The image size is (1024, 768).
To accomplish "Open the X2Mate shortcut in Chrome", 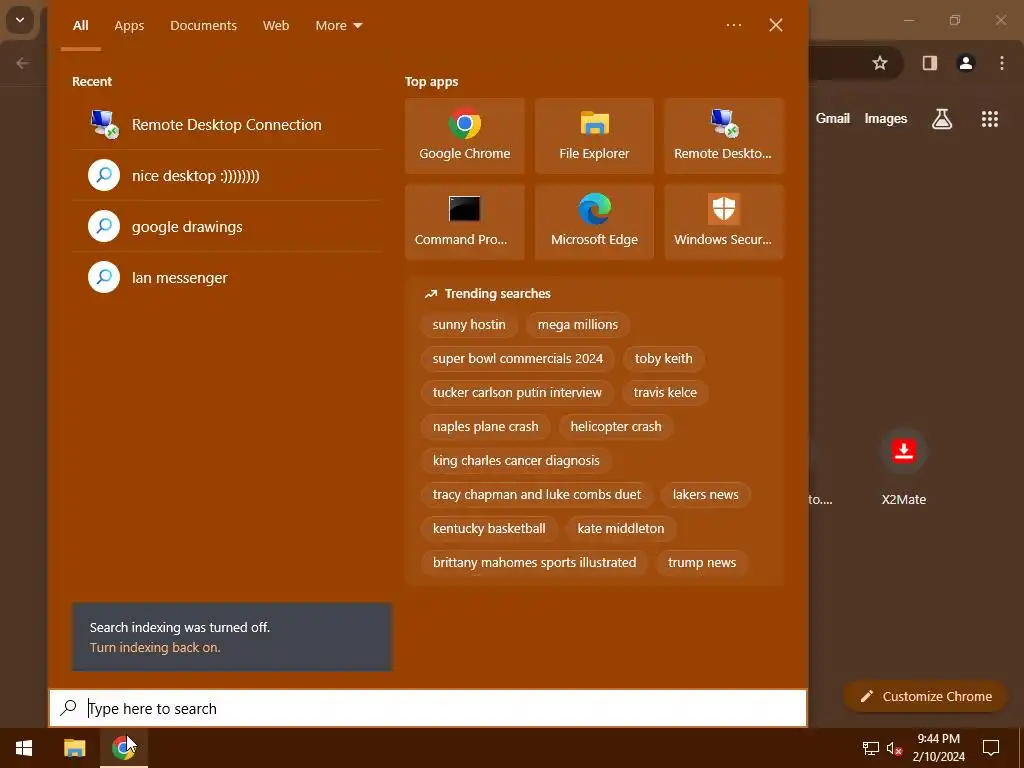I will click(x=904, y=466).
